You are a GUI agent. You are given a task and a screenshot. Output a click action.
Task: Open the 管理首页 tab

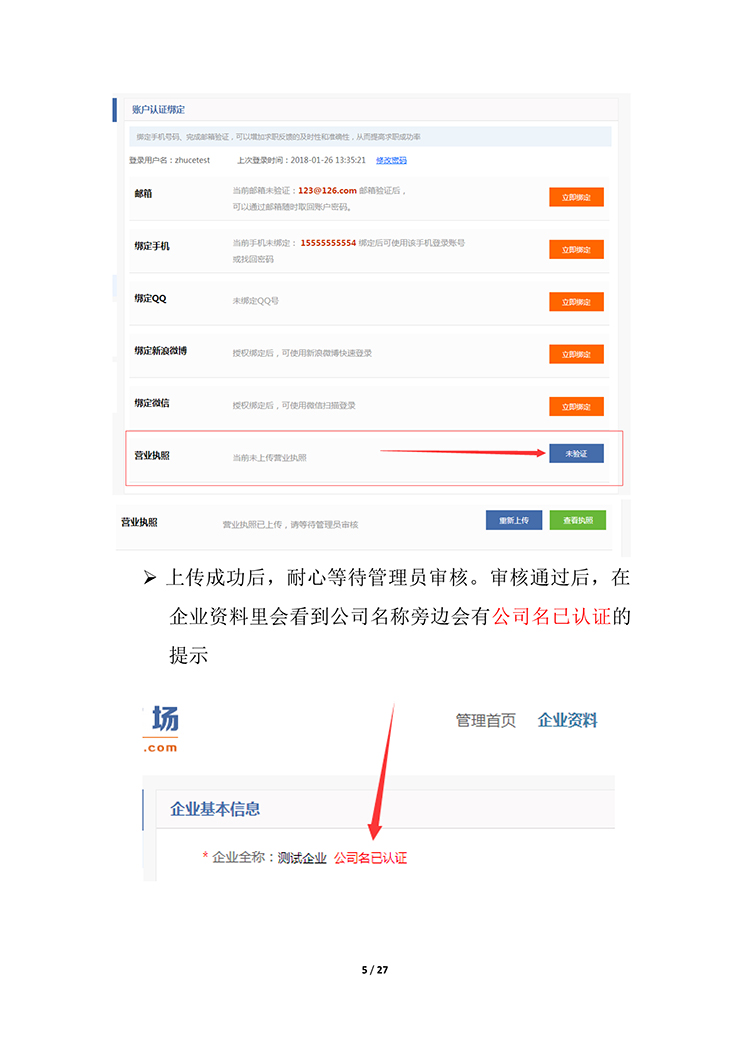coord(486,721)
